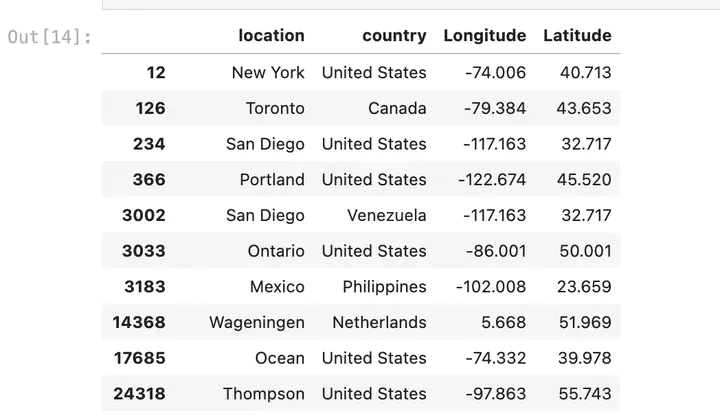Viewport: 720px width, 420px height.
Task: Click the Toronto location cell
Action: 275,108
